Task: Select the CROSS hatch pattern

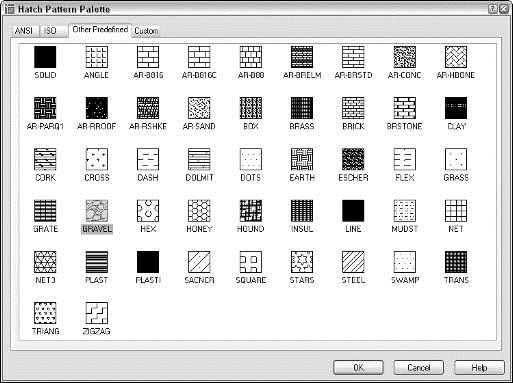Action: (x=97, y=159)
